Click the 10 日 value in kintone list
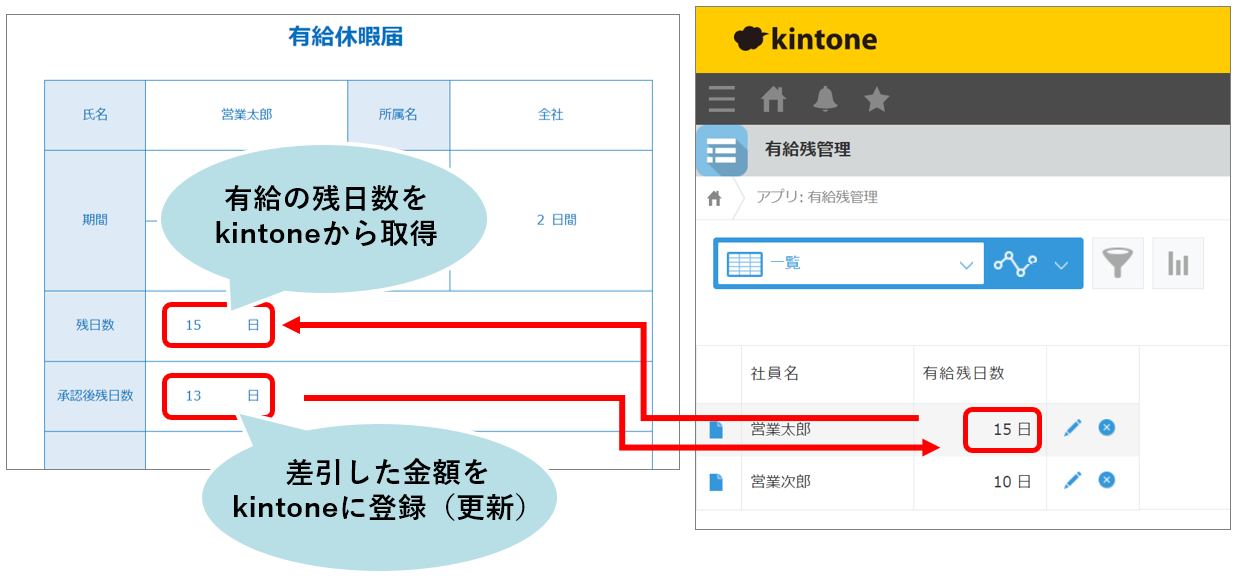Image resolution: width=1238 pixels, height=579 pixels. [x=1012, y=482]
